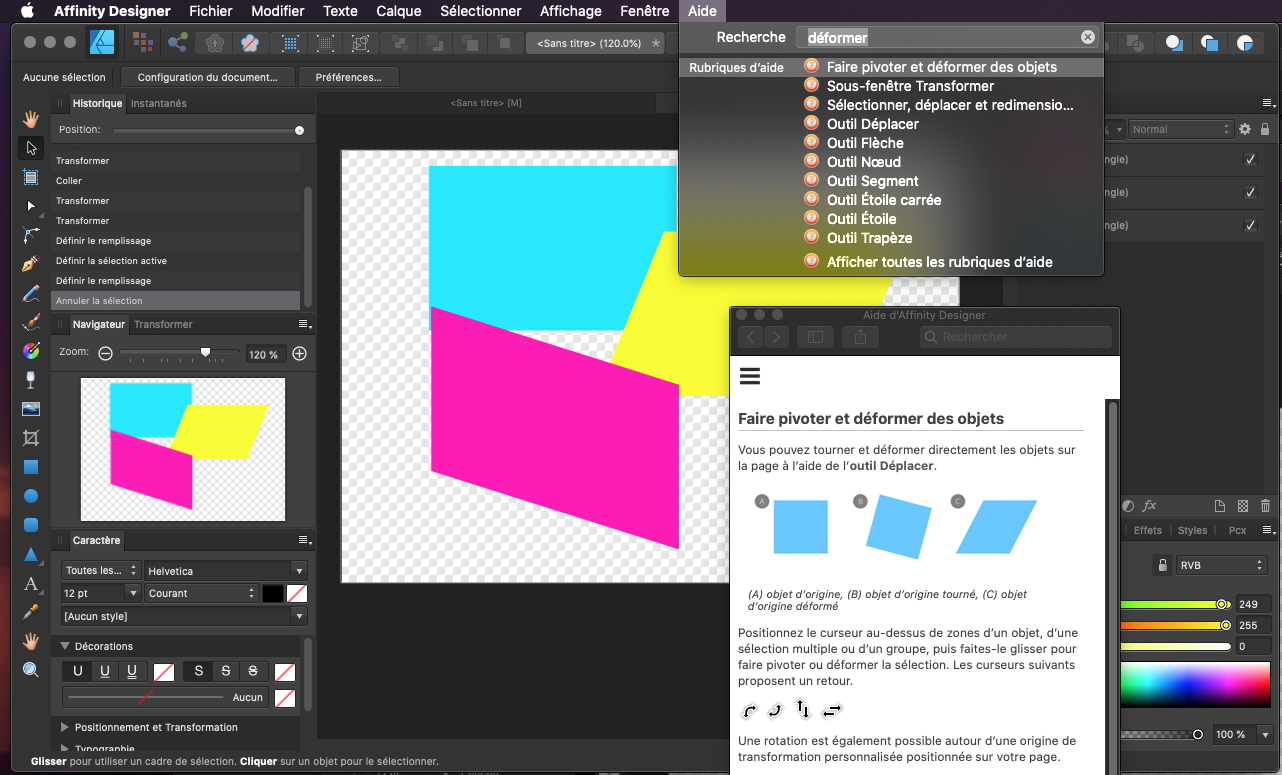The height and width of the screenshot is (775, 1282).
Task: Switch to Pixel persona icon
Action: tap(143, 43)
